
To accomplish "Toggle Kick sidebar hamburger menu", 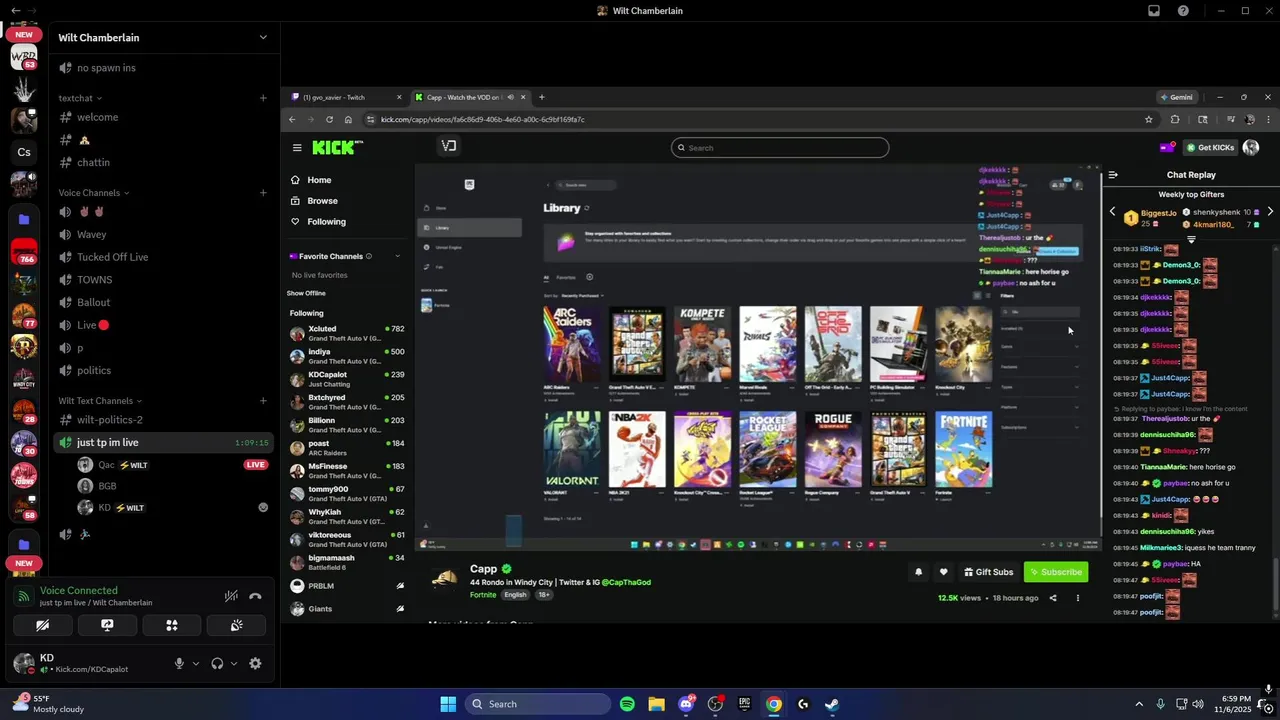I will (297, 148).
